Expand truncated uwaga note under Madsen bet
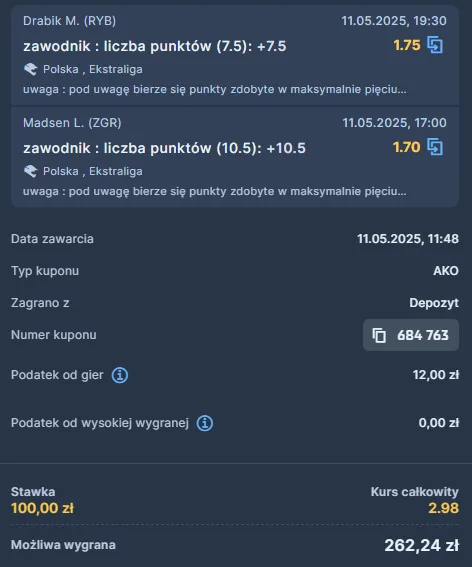 coord(214,191)
